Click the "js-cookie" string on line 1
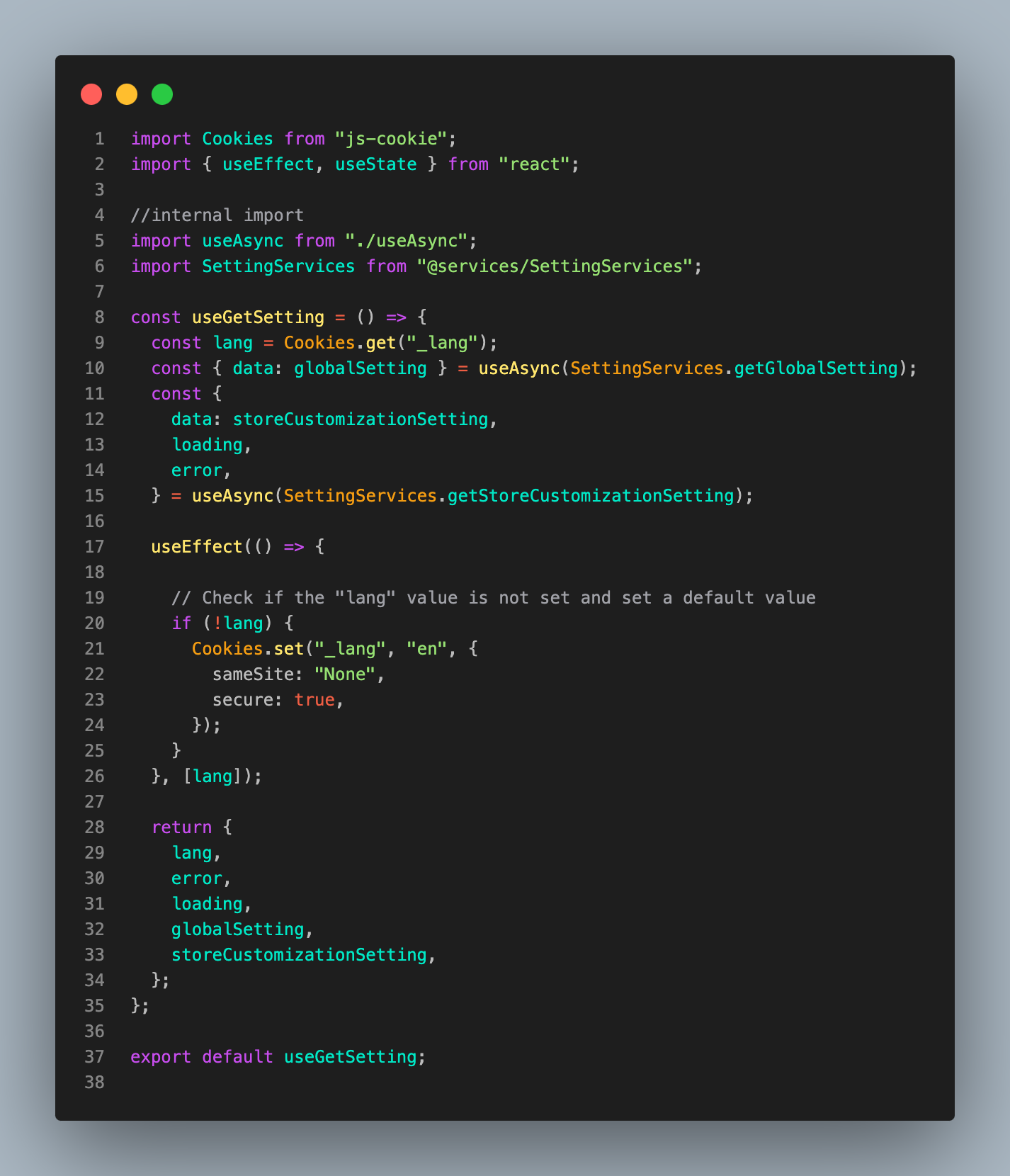The image size is (1010, 1176). click(x=391, y=139)
